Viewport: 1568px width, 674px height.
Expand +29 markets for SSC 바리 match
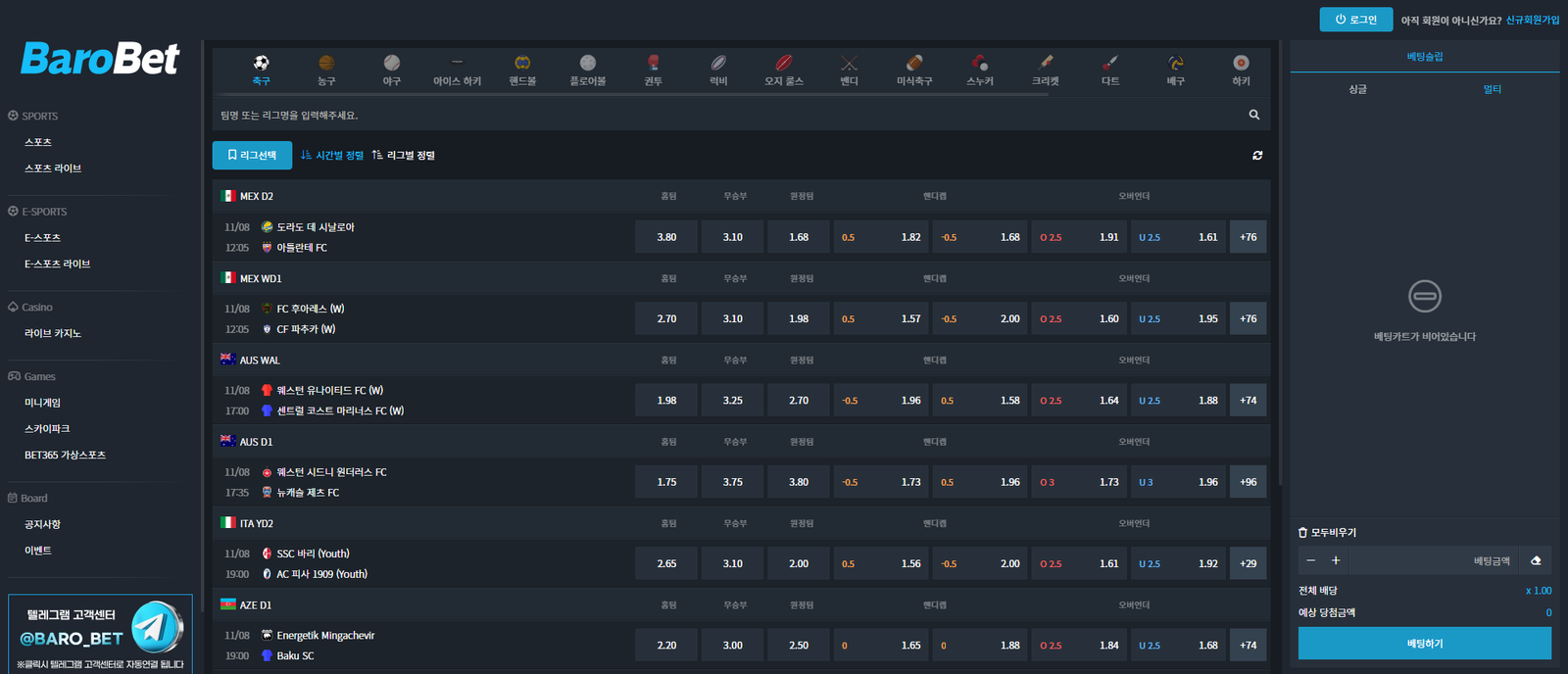click(1248, 563)
